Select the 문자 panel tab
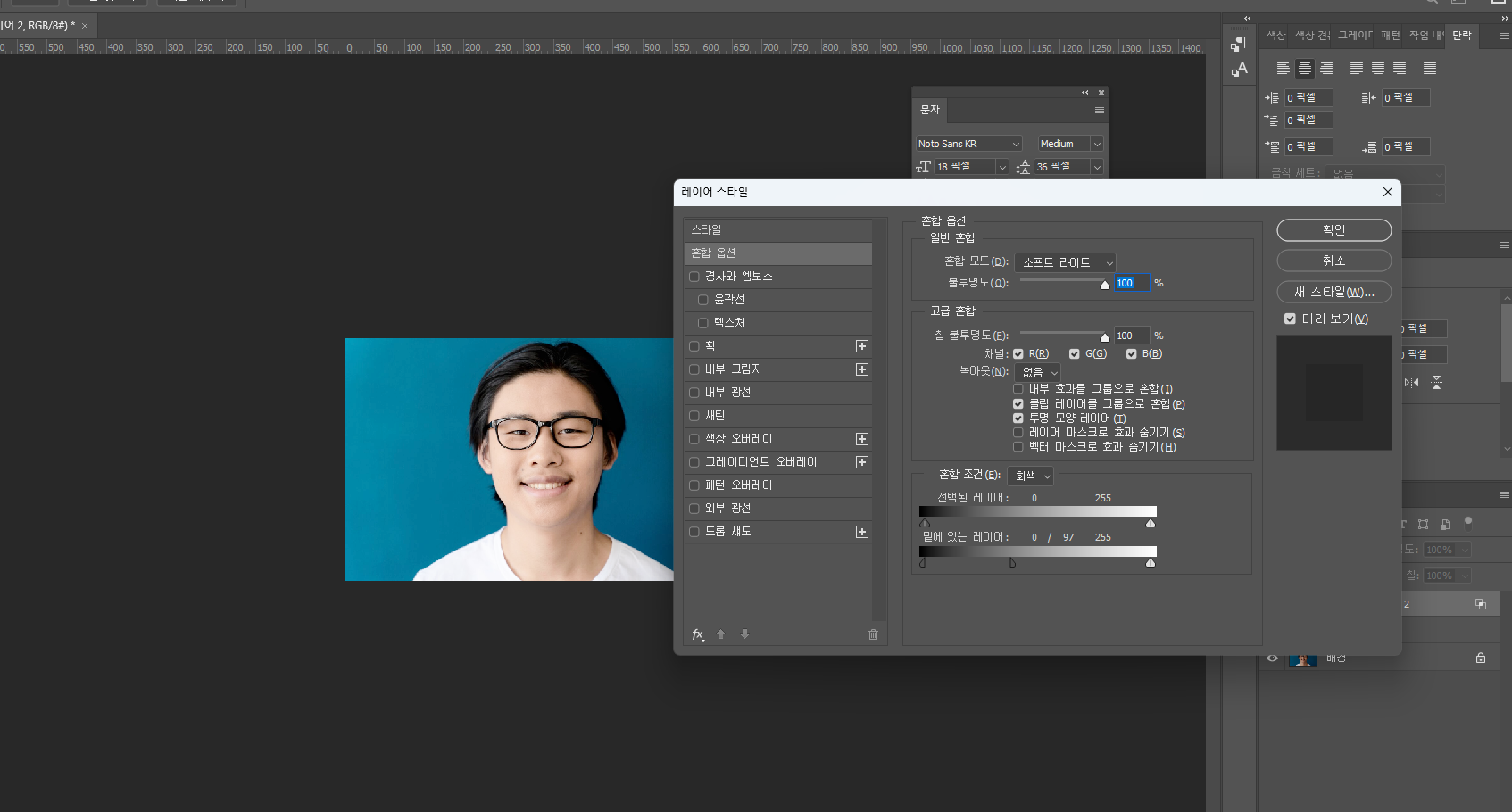 tap(930, 110)
